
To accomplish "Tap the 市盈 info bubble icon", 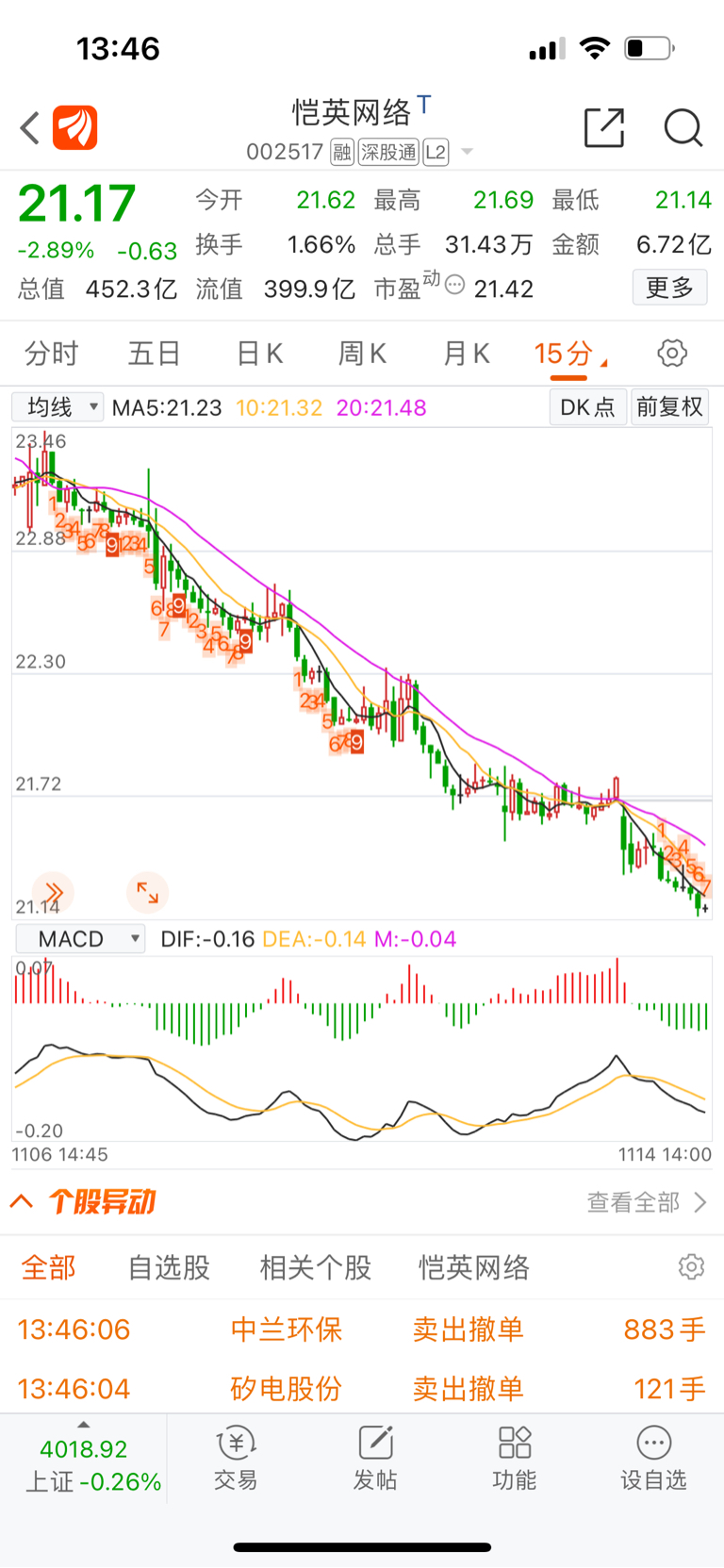I will tap(454, 284).
